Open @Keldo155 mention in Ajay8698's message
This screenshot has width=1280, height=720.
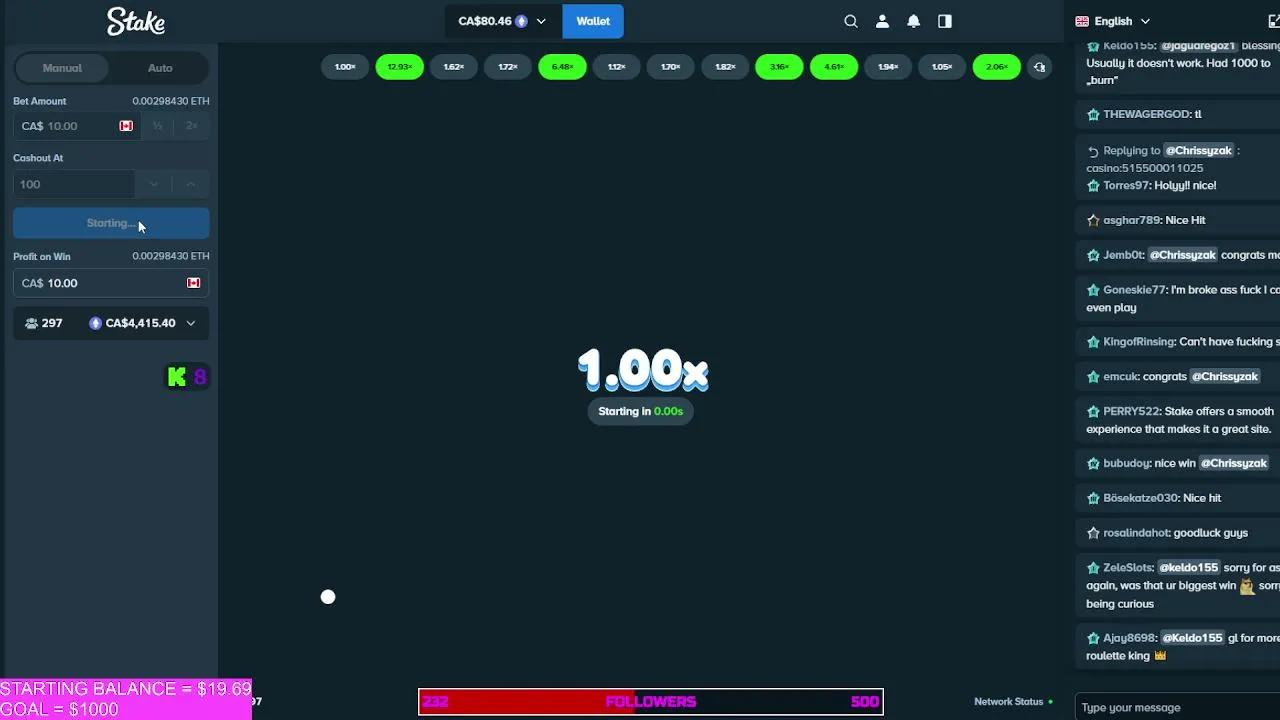click(x=1193, y=638)
